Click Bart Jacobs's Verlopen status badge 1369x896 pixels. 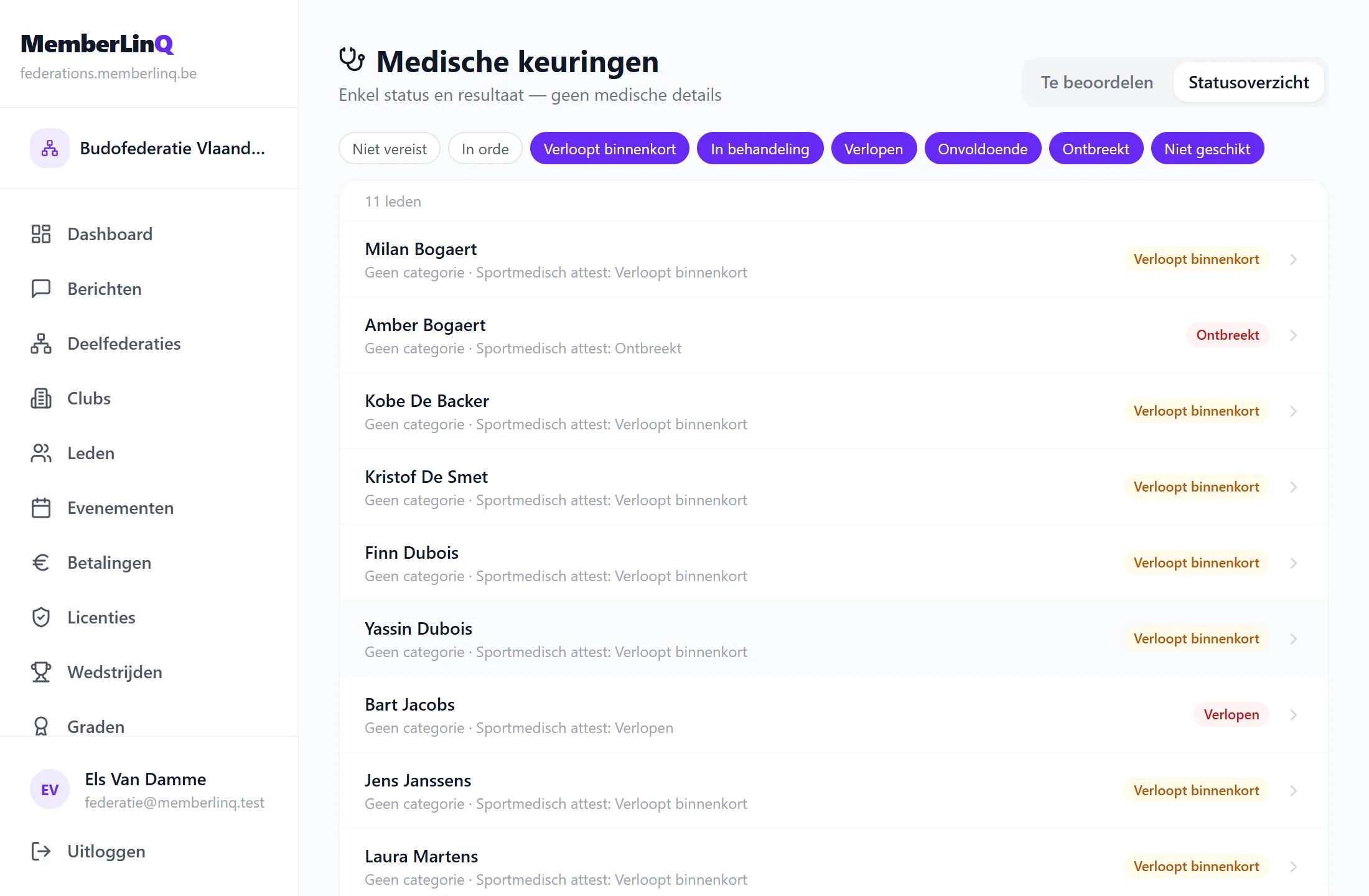(1231, 714)
